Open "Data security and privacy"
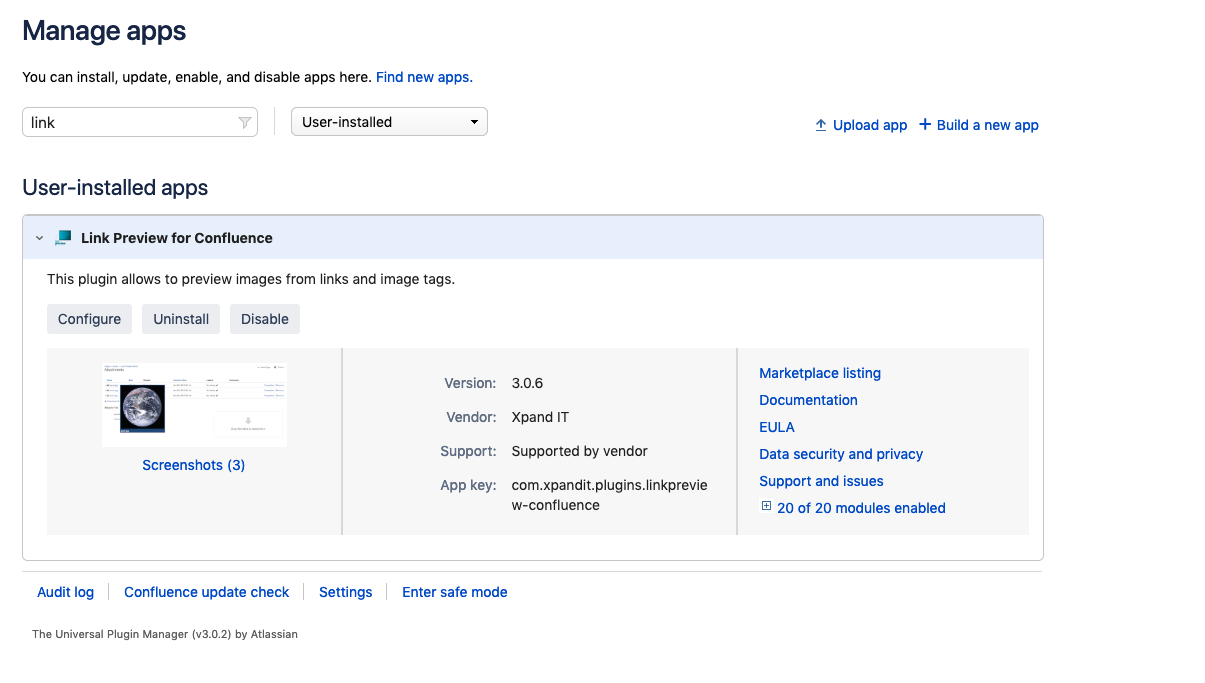 point(841,454)
